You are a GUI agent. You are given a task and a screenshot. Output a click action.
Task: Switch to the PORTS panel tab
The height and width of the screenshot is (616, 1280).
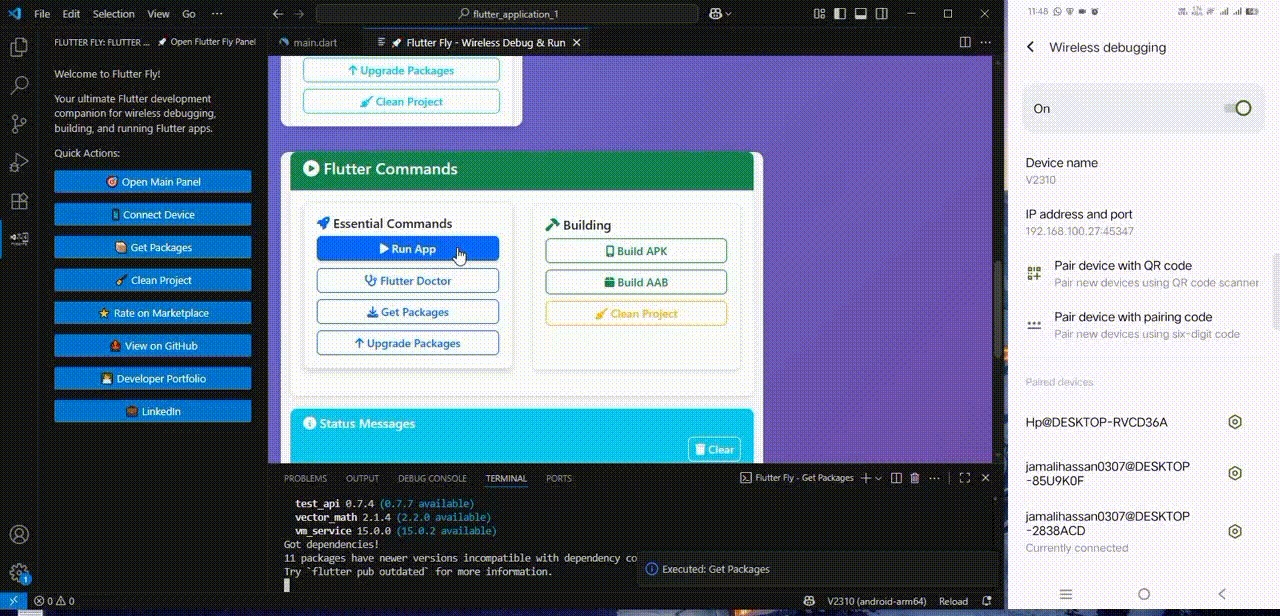pos(559,478)
